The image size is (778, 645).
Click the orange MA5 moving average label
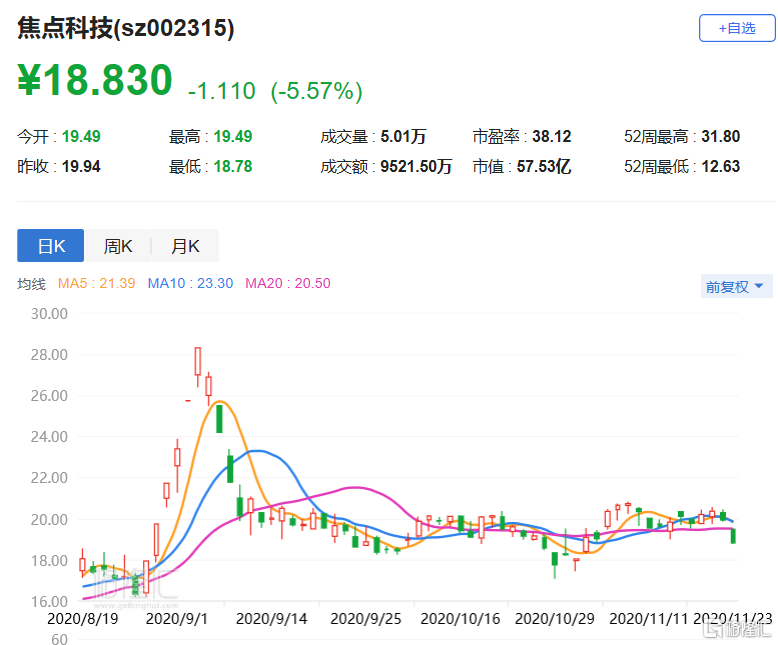[x=96, y=284]
